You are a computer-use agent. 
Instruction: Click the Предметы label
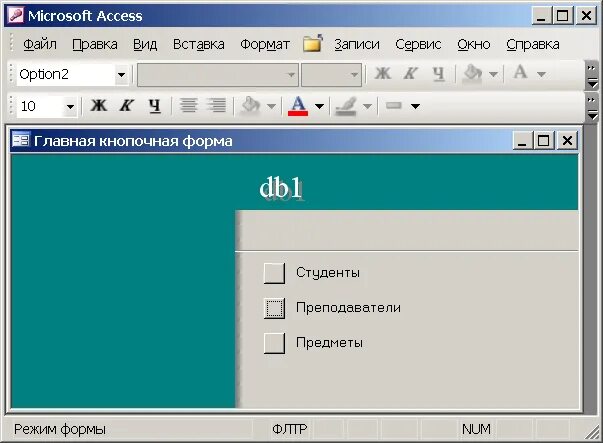[329, 343]
